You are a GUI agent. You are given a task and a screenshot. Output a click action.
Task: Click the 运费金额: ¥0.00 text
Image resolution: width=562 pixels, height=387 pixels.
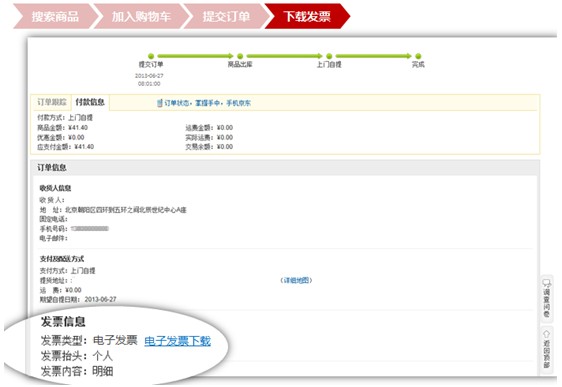click(209, 128)
